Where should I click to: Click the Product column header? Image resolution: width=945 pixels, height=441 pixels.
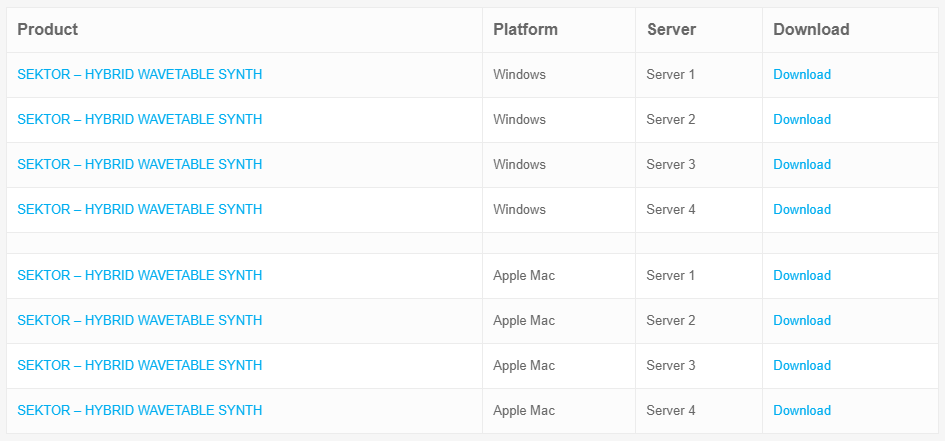pos(48,30)
